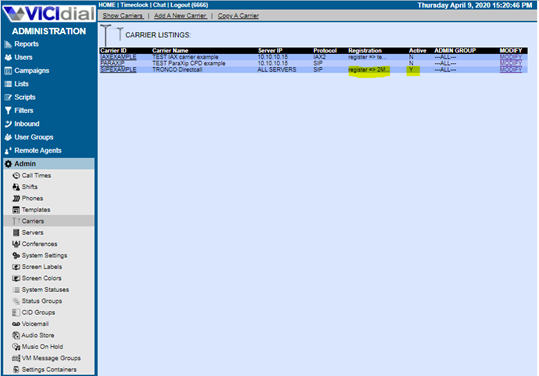Open the Servers admin section
The width and height of the screenshot is (539, 376).
(32, 233)
